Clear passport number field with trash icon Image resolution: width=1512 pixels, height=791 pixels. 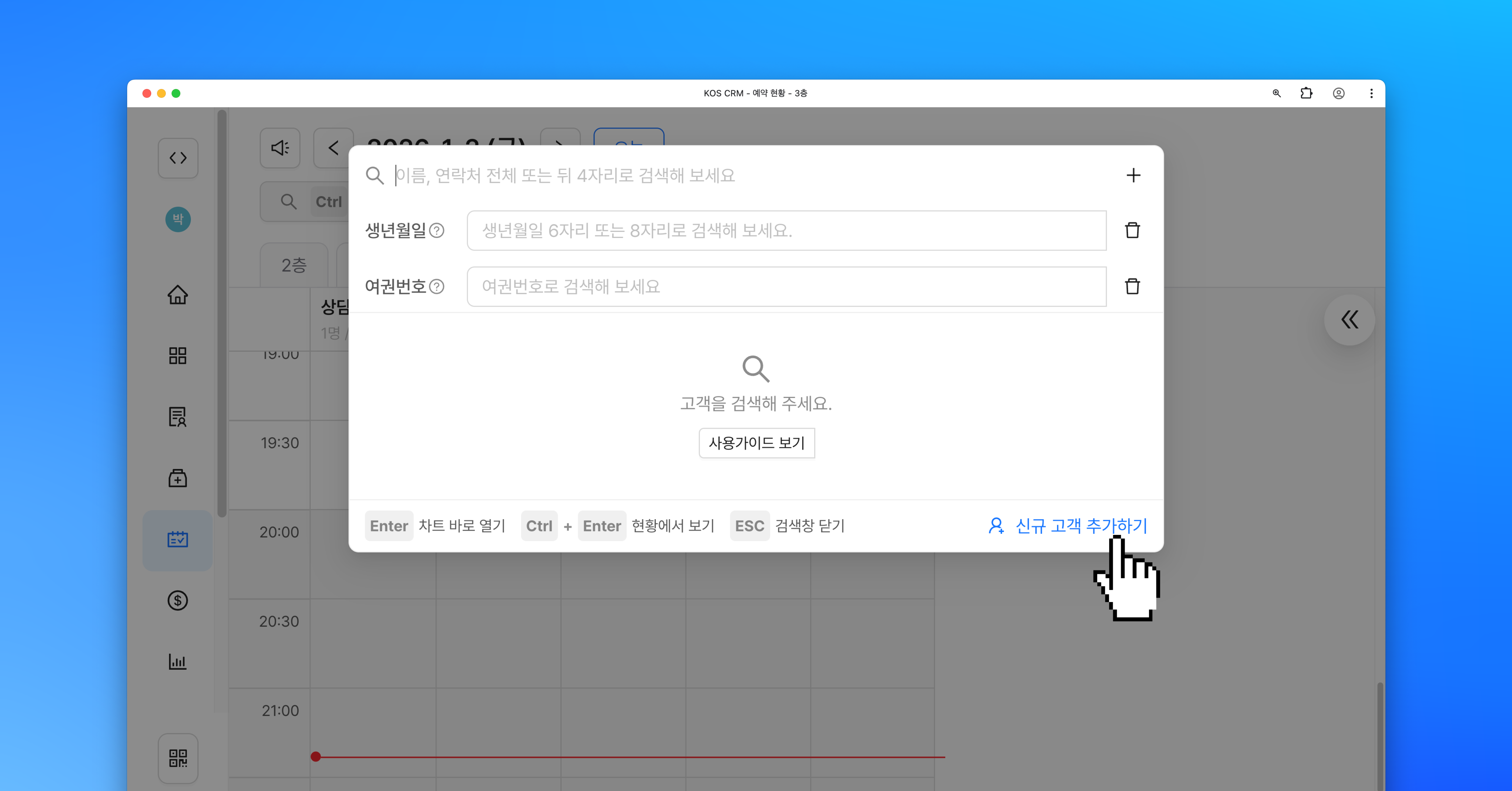(x=1132, y=286)
